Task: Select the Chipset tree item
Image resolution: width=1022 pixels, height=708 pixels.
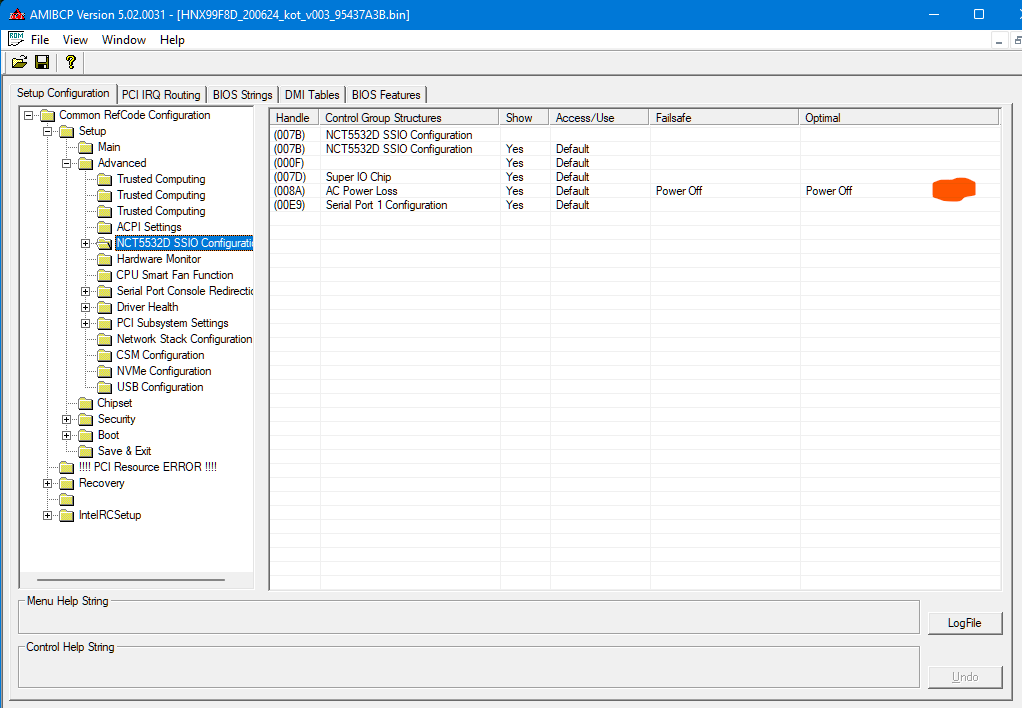Action: click(115, 404)
